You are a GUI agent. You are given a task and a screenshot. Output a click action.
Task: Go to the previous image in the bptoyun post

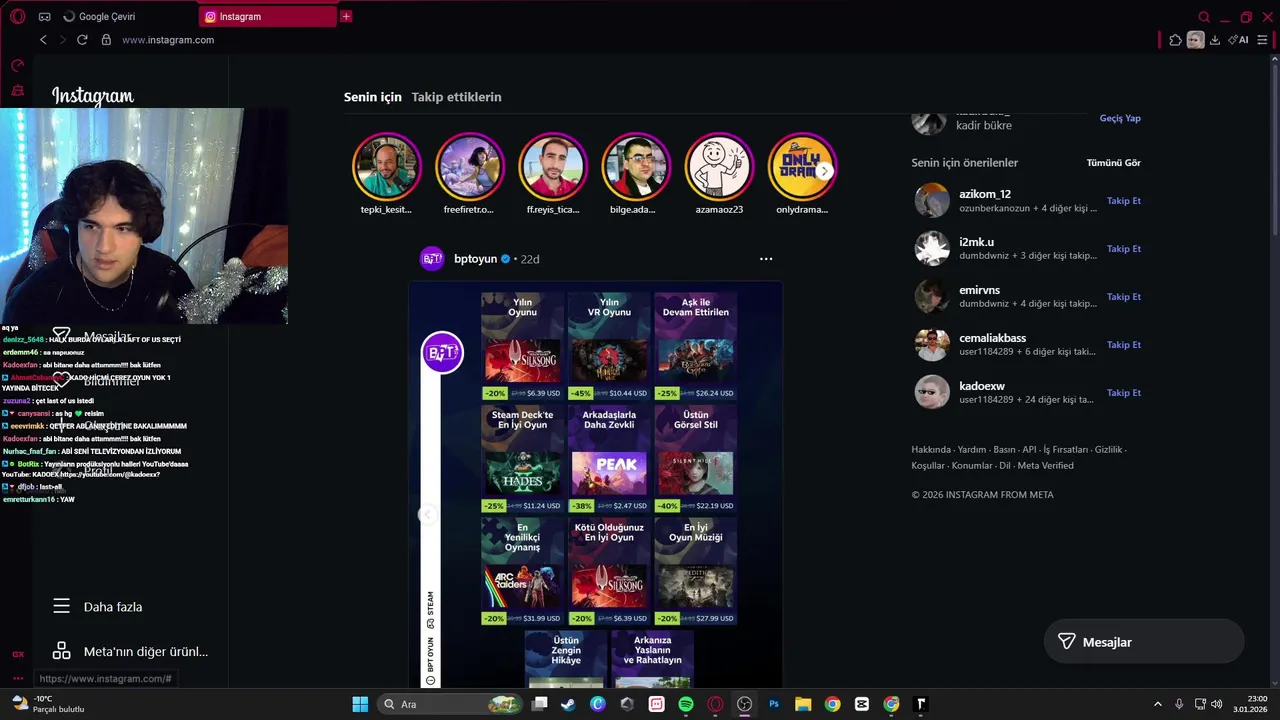pos(427,514)
